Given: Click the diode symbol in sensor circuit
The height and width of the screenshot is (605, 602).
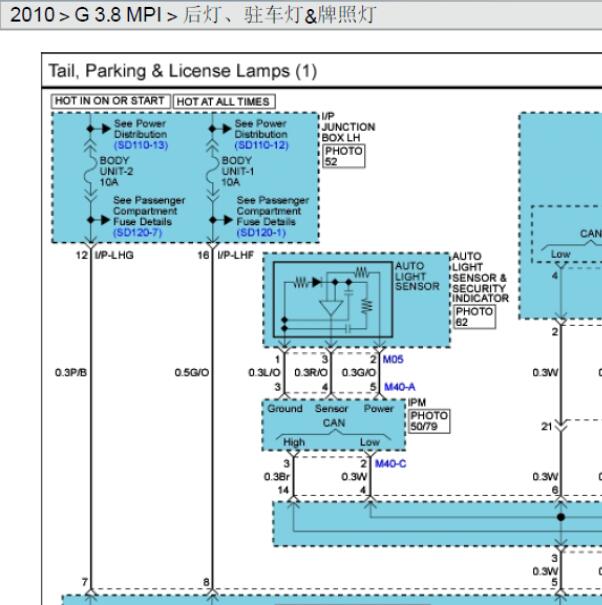Looking at the screenshot, I should 317,282.
